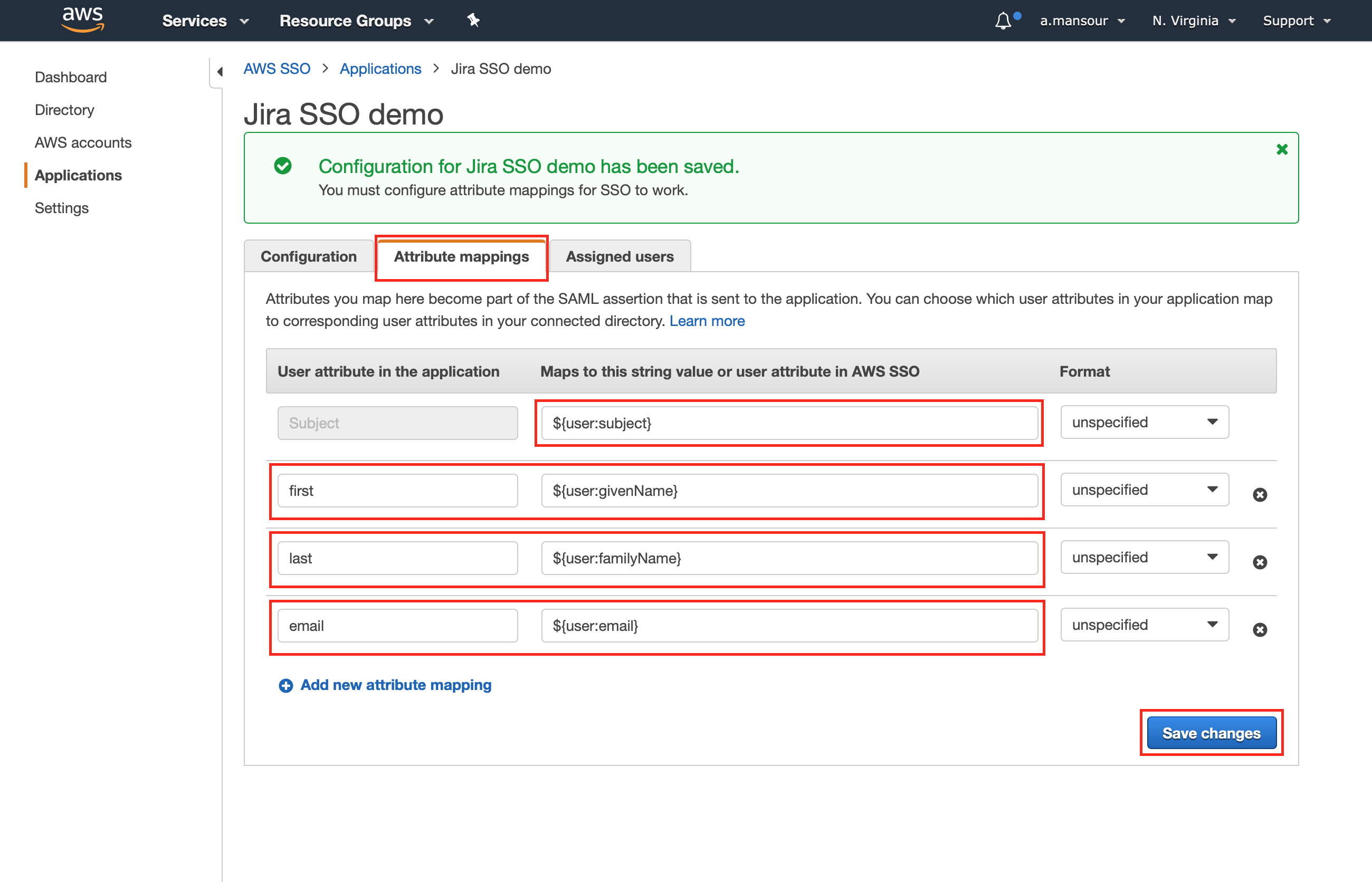
Task: Open the Support dropdown menu
Action: point(1297,21)
